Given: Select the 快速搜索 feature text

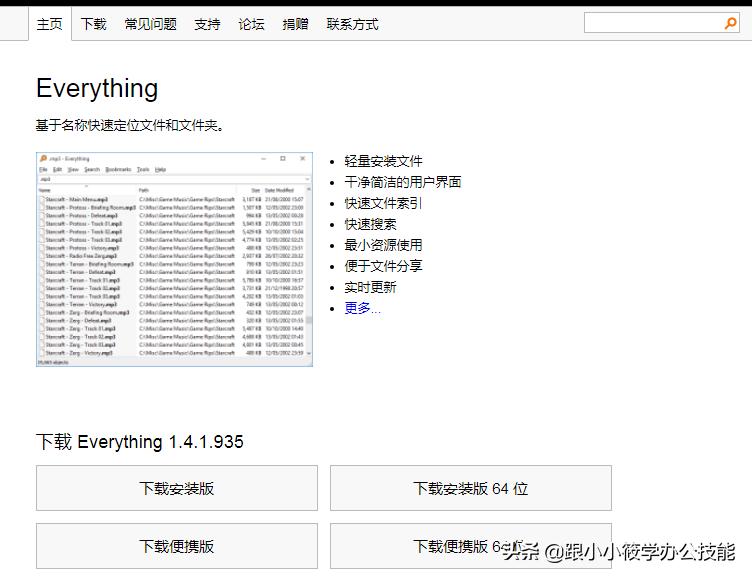Looking at the screenshot, I should point(370,224).
